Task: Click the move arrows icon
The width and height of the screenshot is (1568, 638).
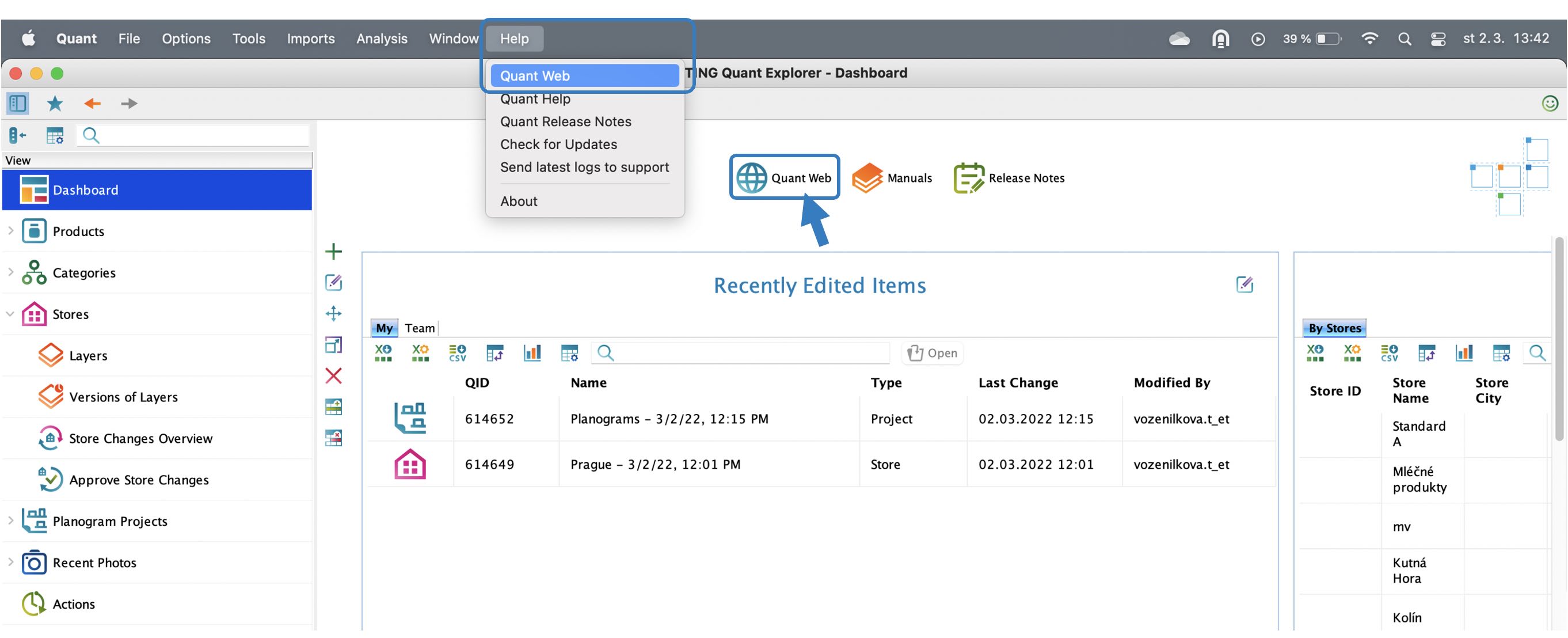Action: [x=333, y=313]
